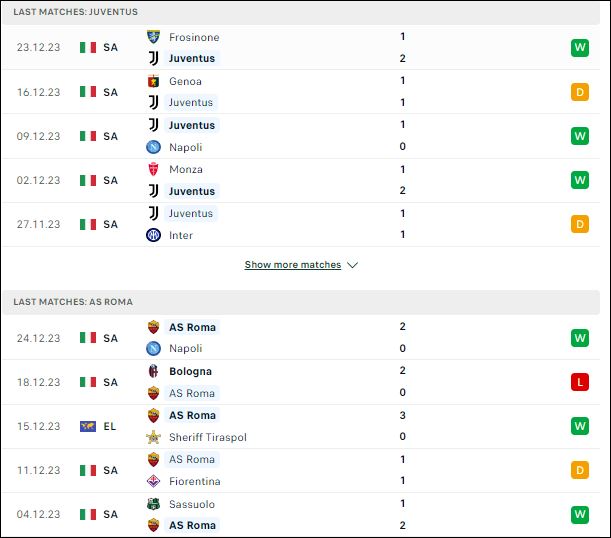The image size is (611, 538).
Task: Click the Genoa club crest icon
Action: tap(154, 81)
